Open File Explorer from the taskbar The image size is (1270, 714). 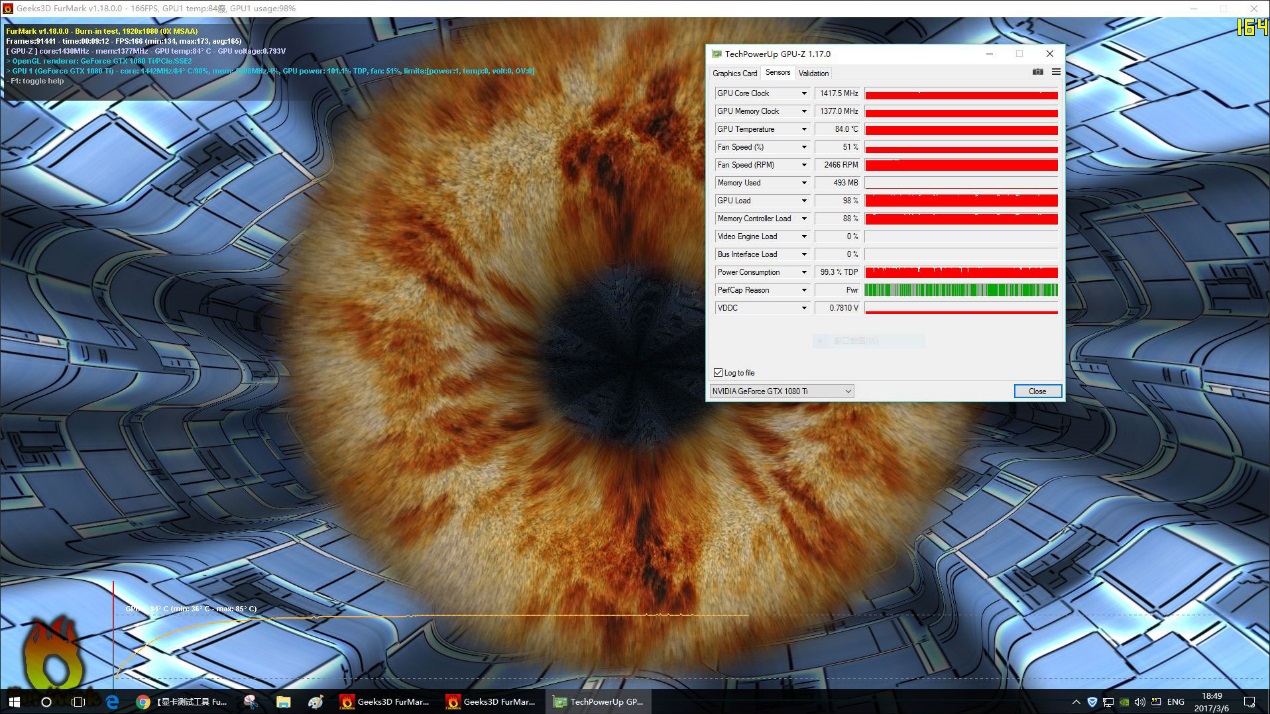pyautogui.click(x=283, y=702)
